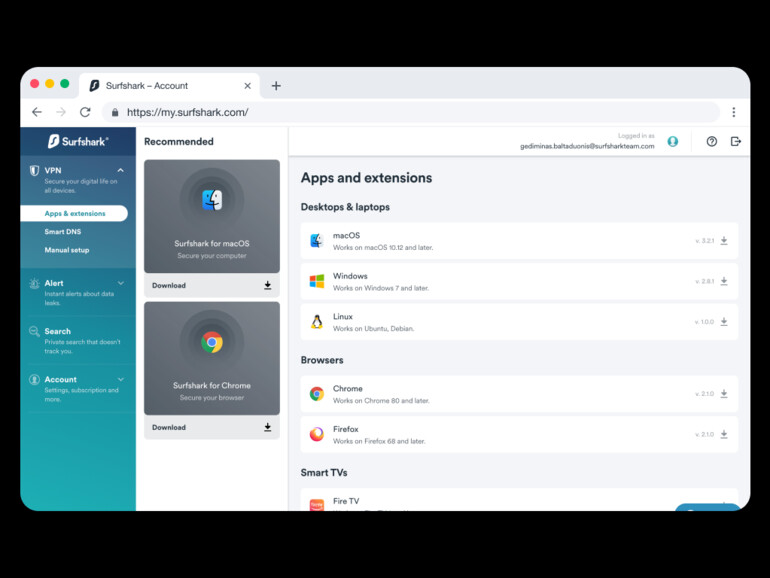Click browser forward arrow
The image size is (770, 578).
(x=61, y=112)
